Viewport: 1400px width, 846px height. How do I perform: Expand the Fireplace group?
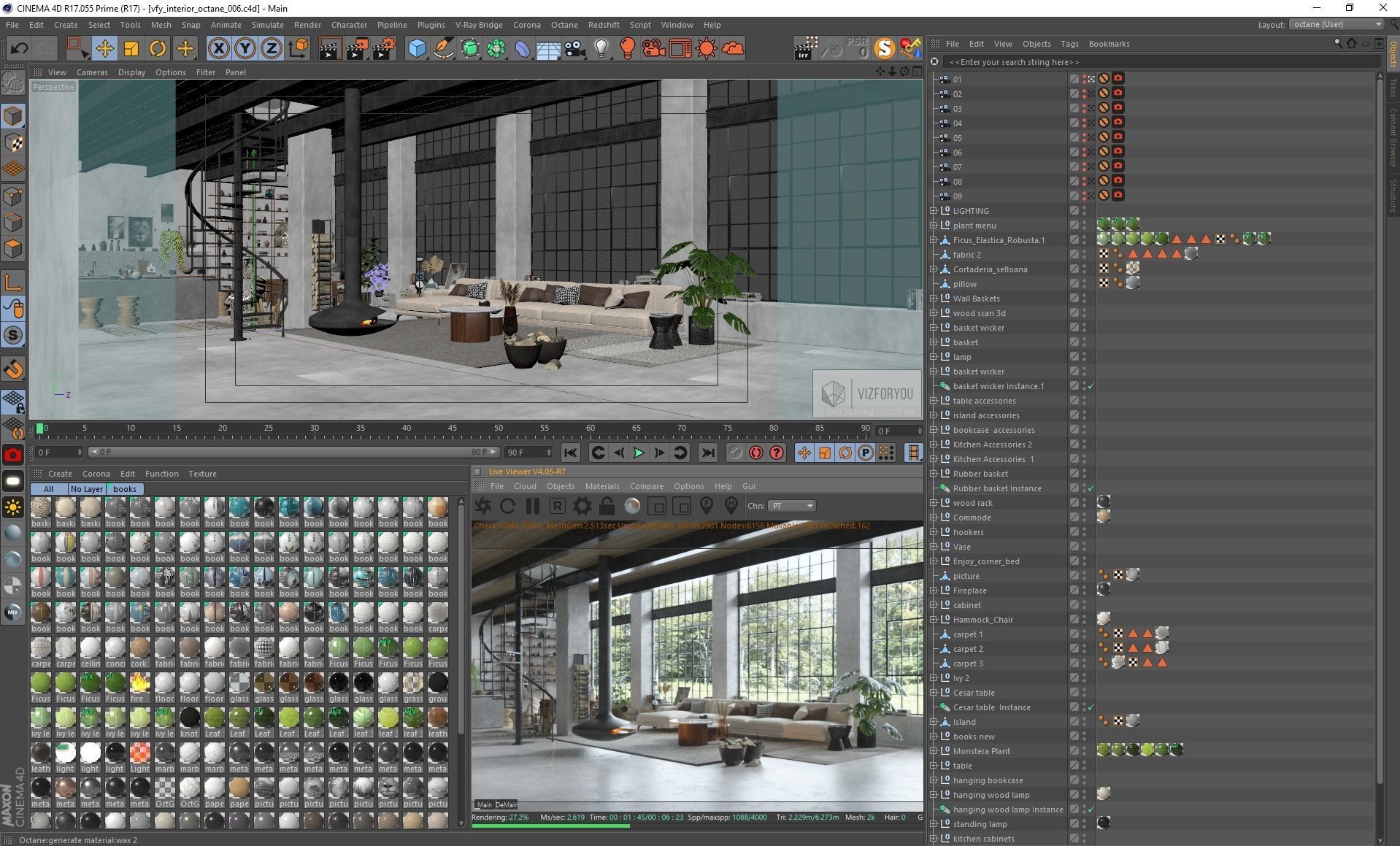pyautogui.click(x=934, y=591)
